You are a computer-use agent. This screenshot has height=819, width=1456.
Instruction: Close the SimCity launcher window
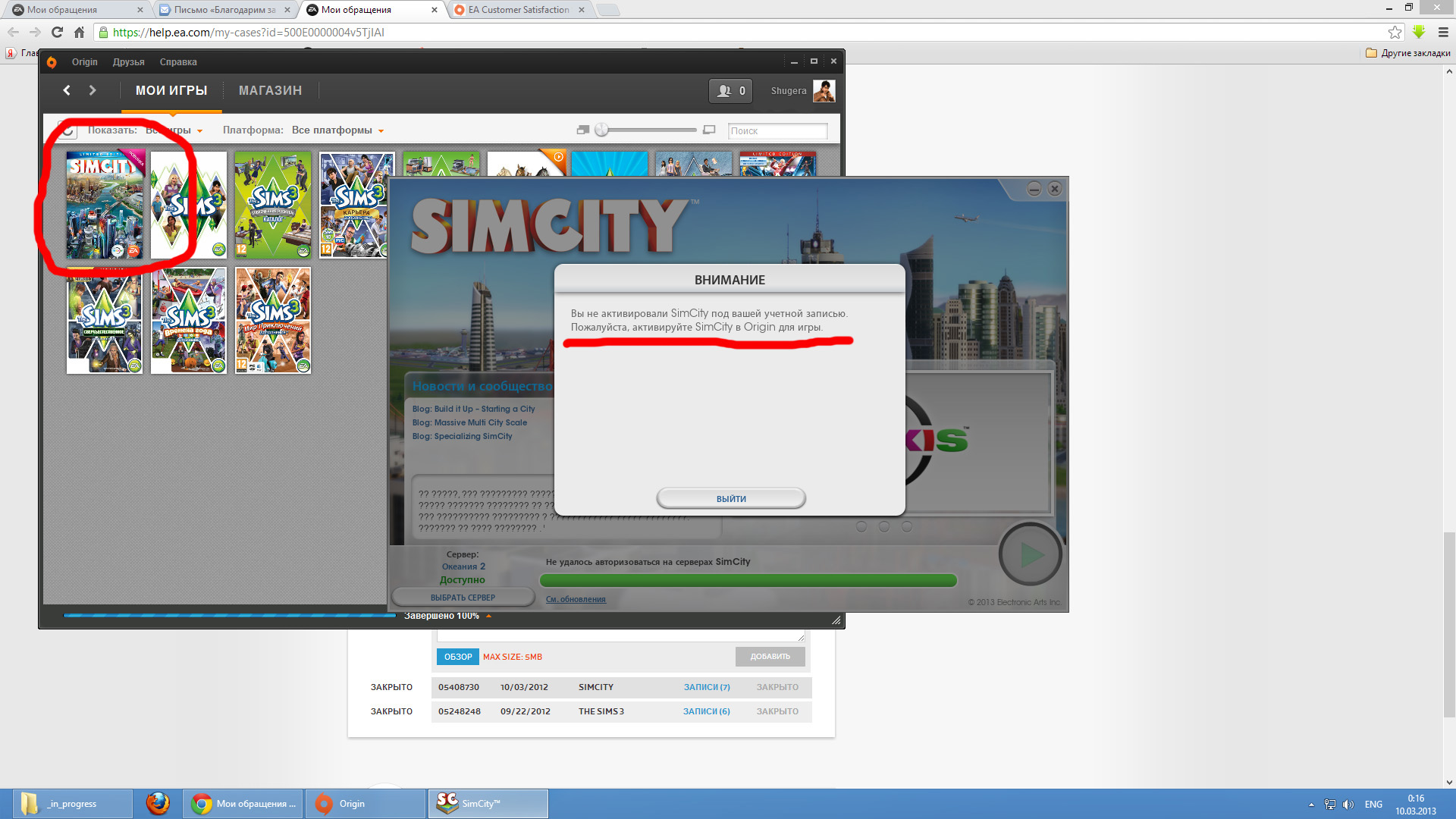click(x=1054, y=189)
